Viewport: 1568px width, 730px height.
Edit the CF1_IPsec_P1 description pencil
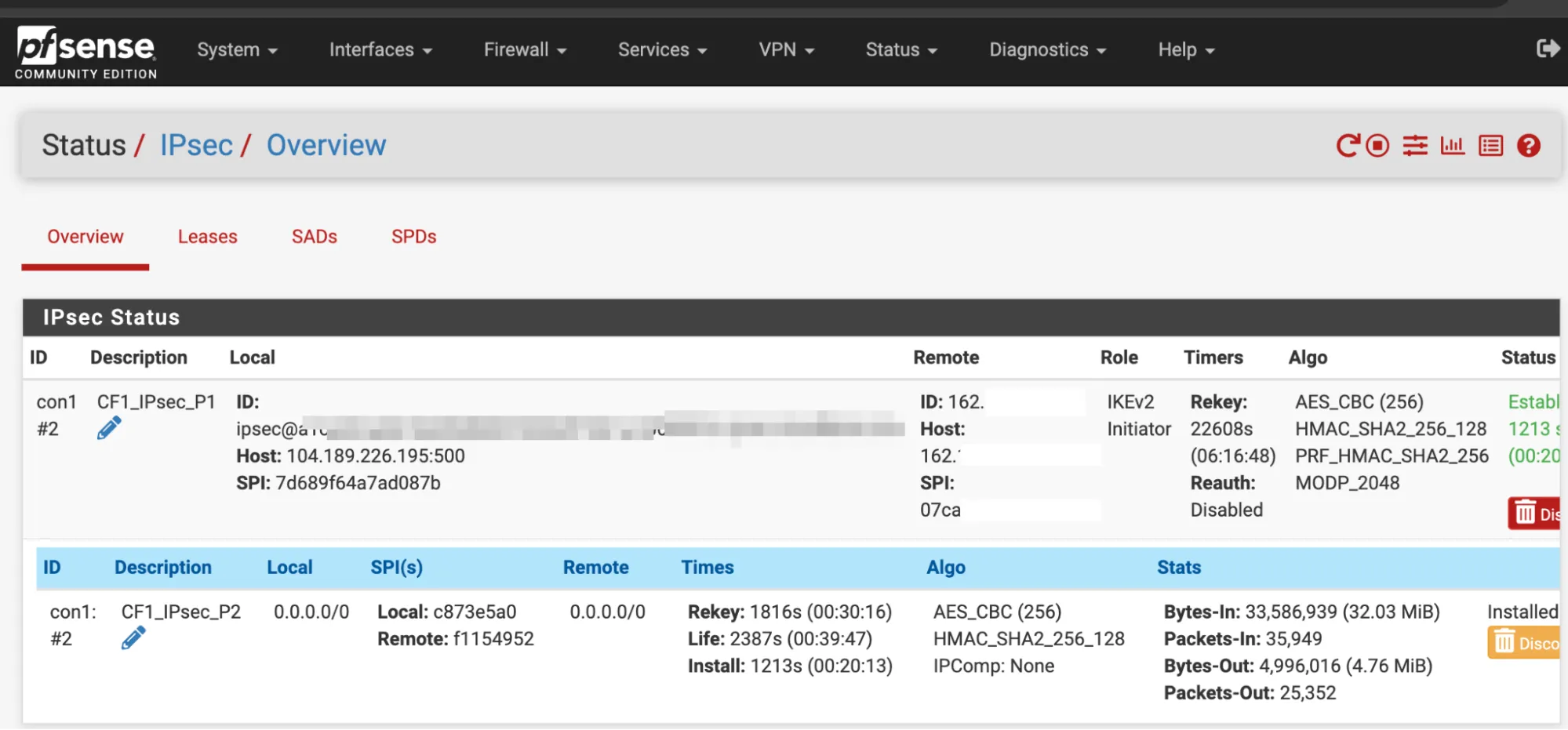(109, 427)
